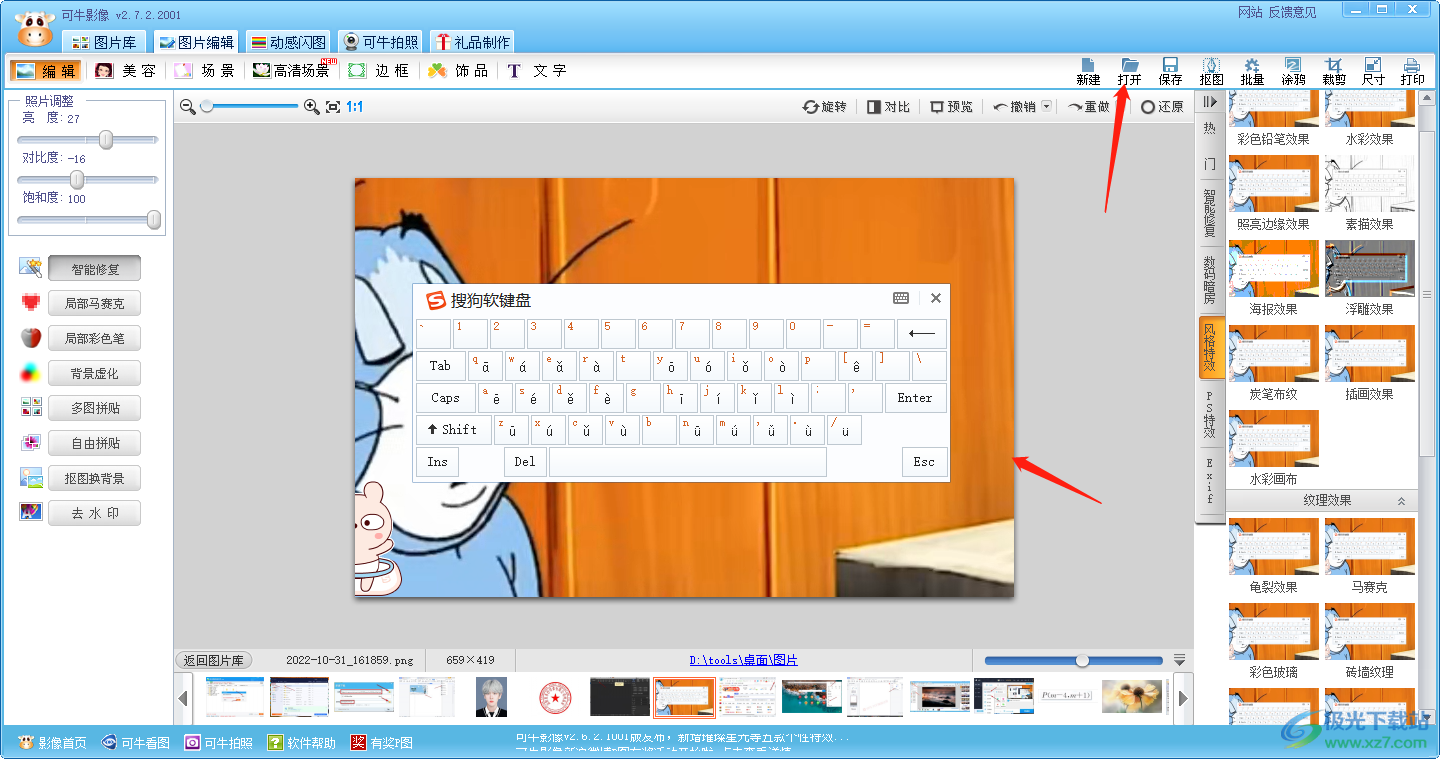Screen dimensions: 1440x759
Task: Switch to the 礼品制作 tab
Action: (473, 42)
